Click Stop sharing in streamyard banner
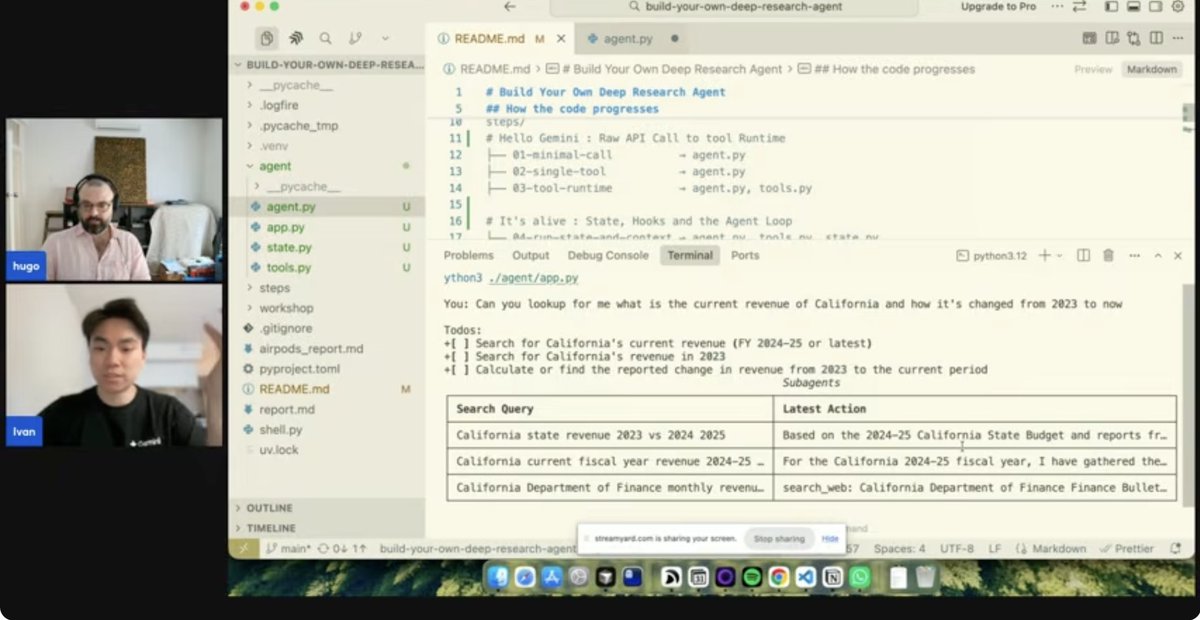 [x=778, y=538]
